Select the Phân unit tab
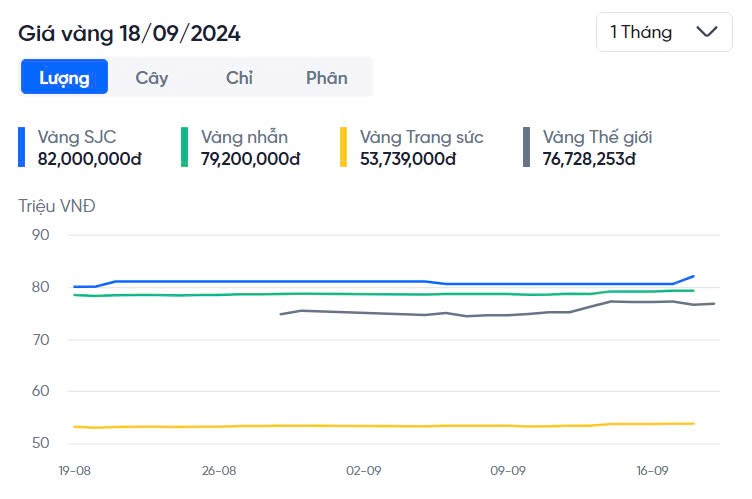This screenshot has width=752, height=499. point(327,77)
